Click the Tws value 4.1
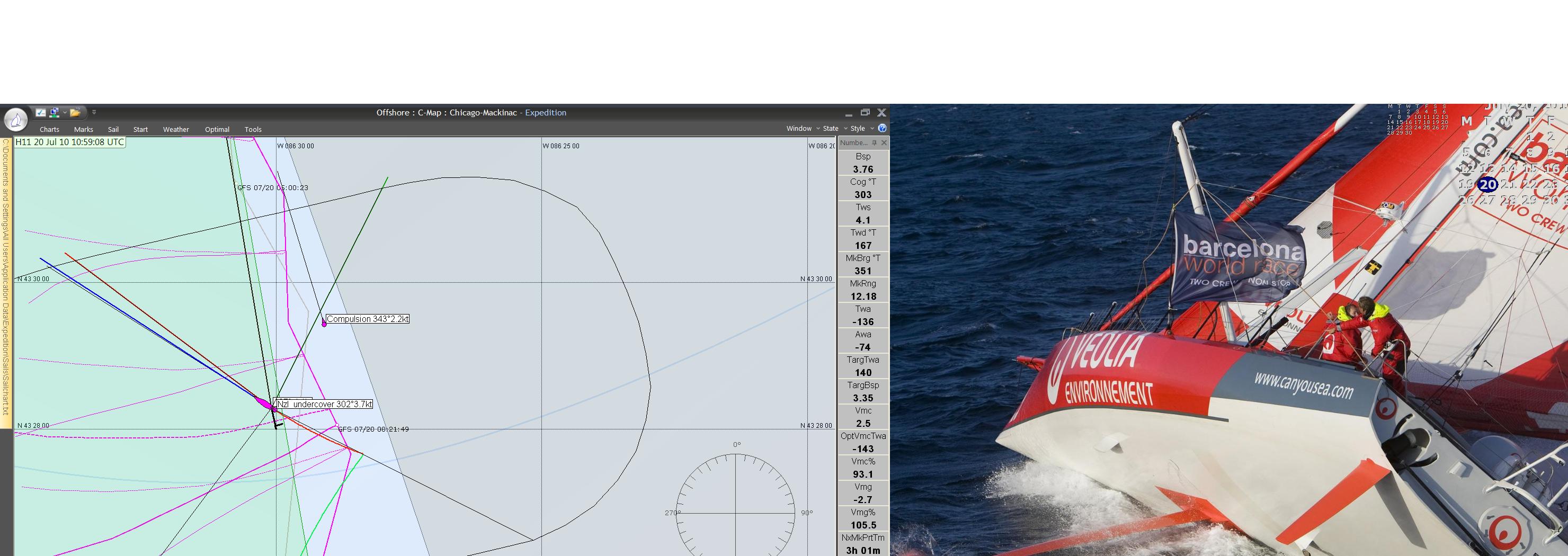1568x556 pixels. point(863,220)
